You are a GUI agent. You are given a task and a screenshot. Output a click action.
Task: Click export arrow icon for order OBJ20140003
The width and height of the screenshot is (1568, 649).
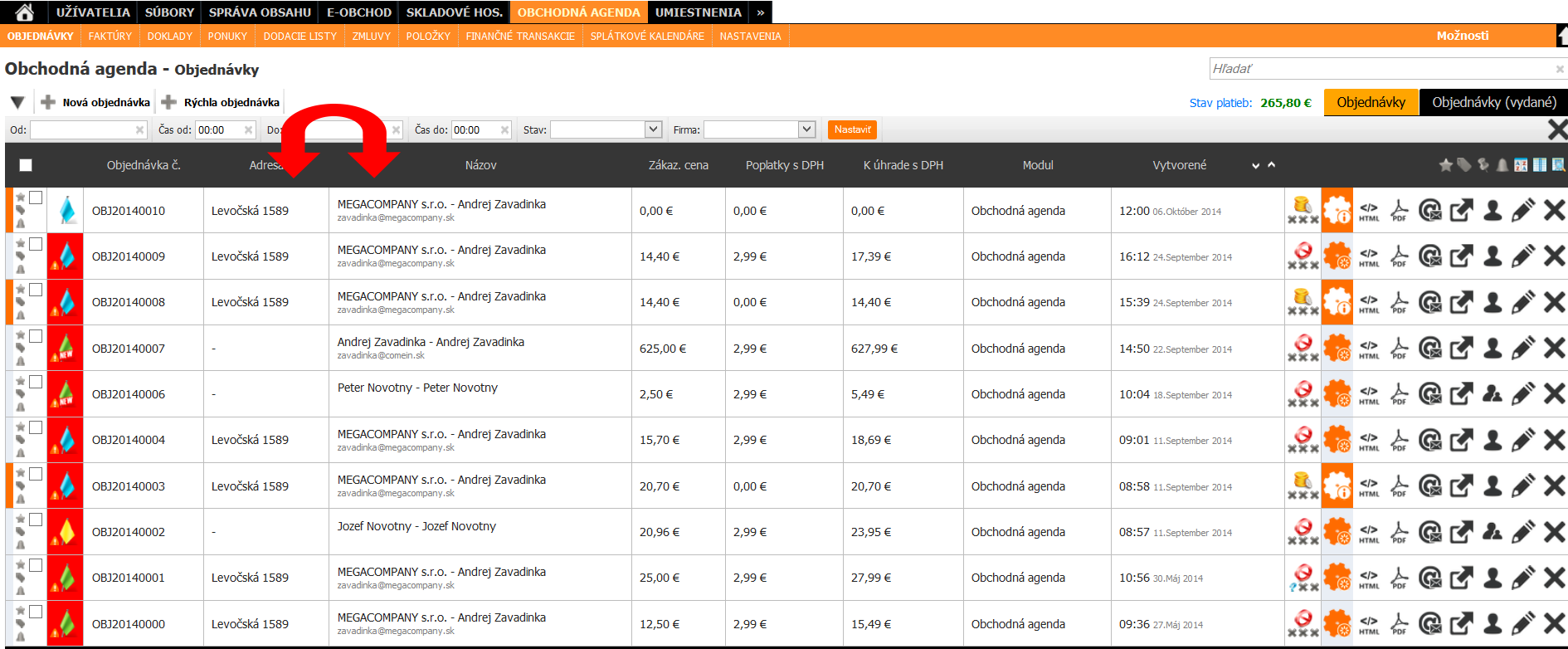tap(1461, 486)
